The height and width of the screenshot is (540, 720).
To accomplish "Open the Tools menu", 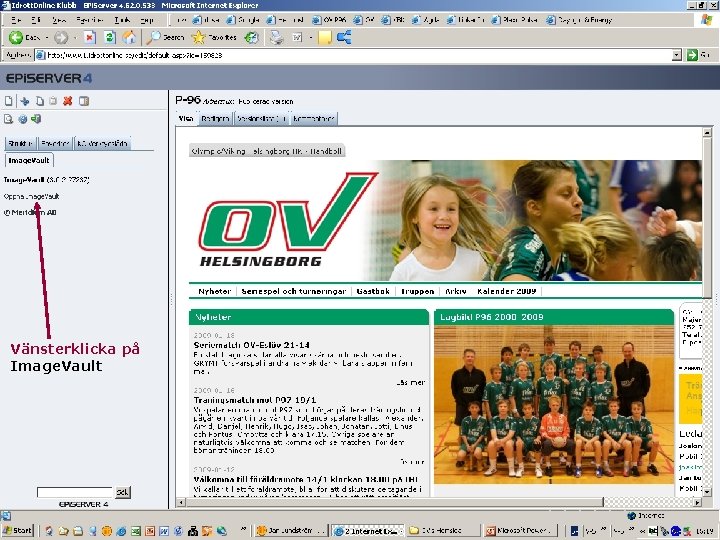I will click(x=122, y=20).
